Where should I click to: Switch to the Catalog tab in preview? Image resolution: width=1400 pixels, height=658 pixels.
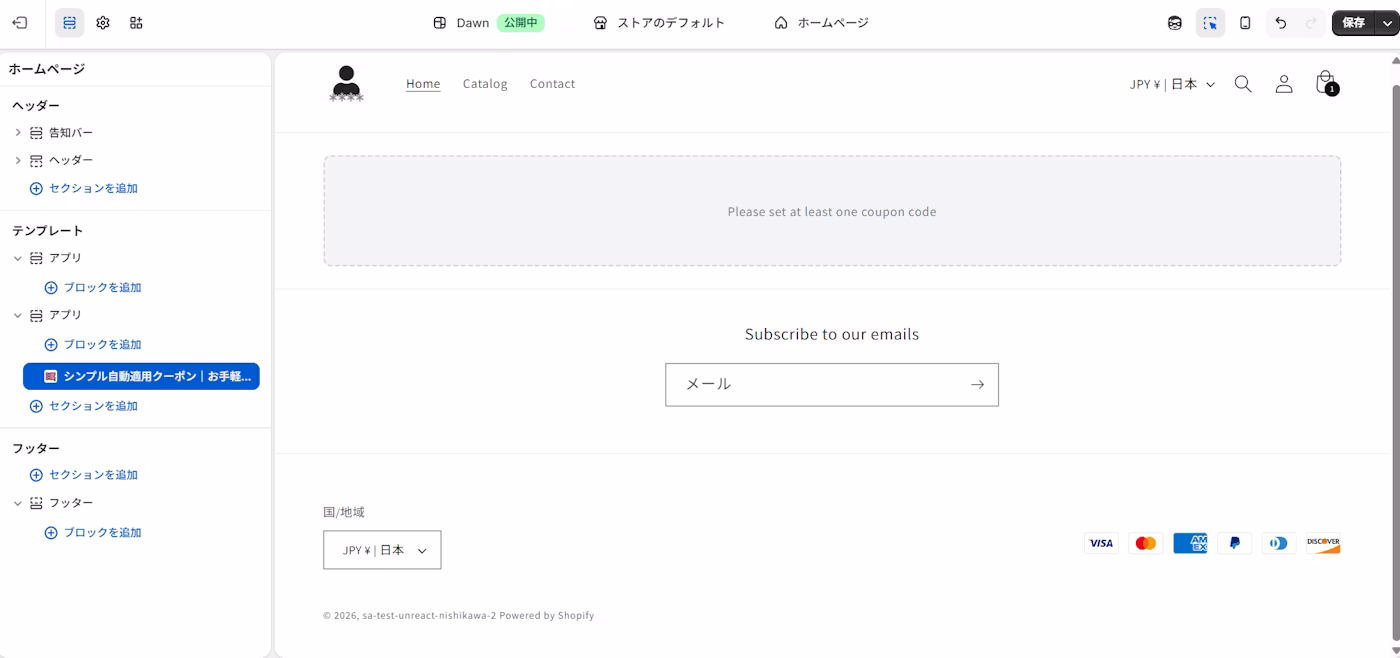coord(485,83)
